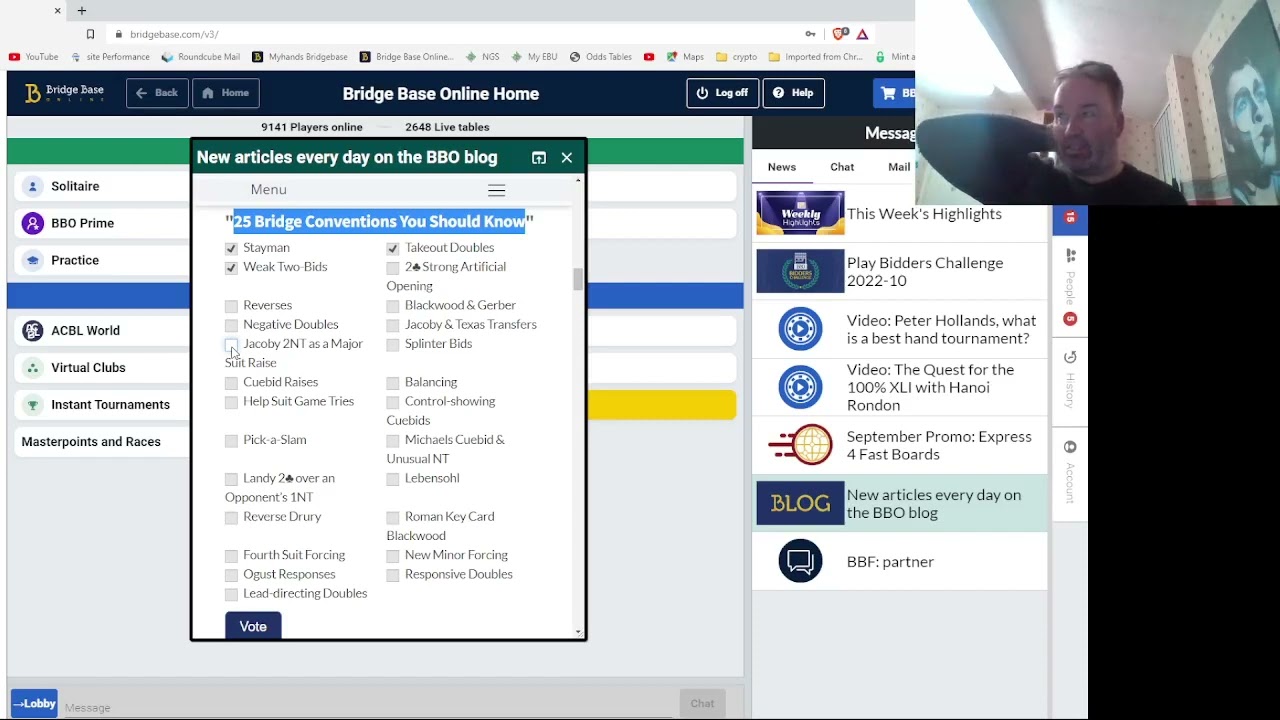Image resolution: width=1280 pixels, height=720 pixels.
Task: Open the Solitaire section icon
Action: tap(33, 186)
